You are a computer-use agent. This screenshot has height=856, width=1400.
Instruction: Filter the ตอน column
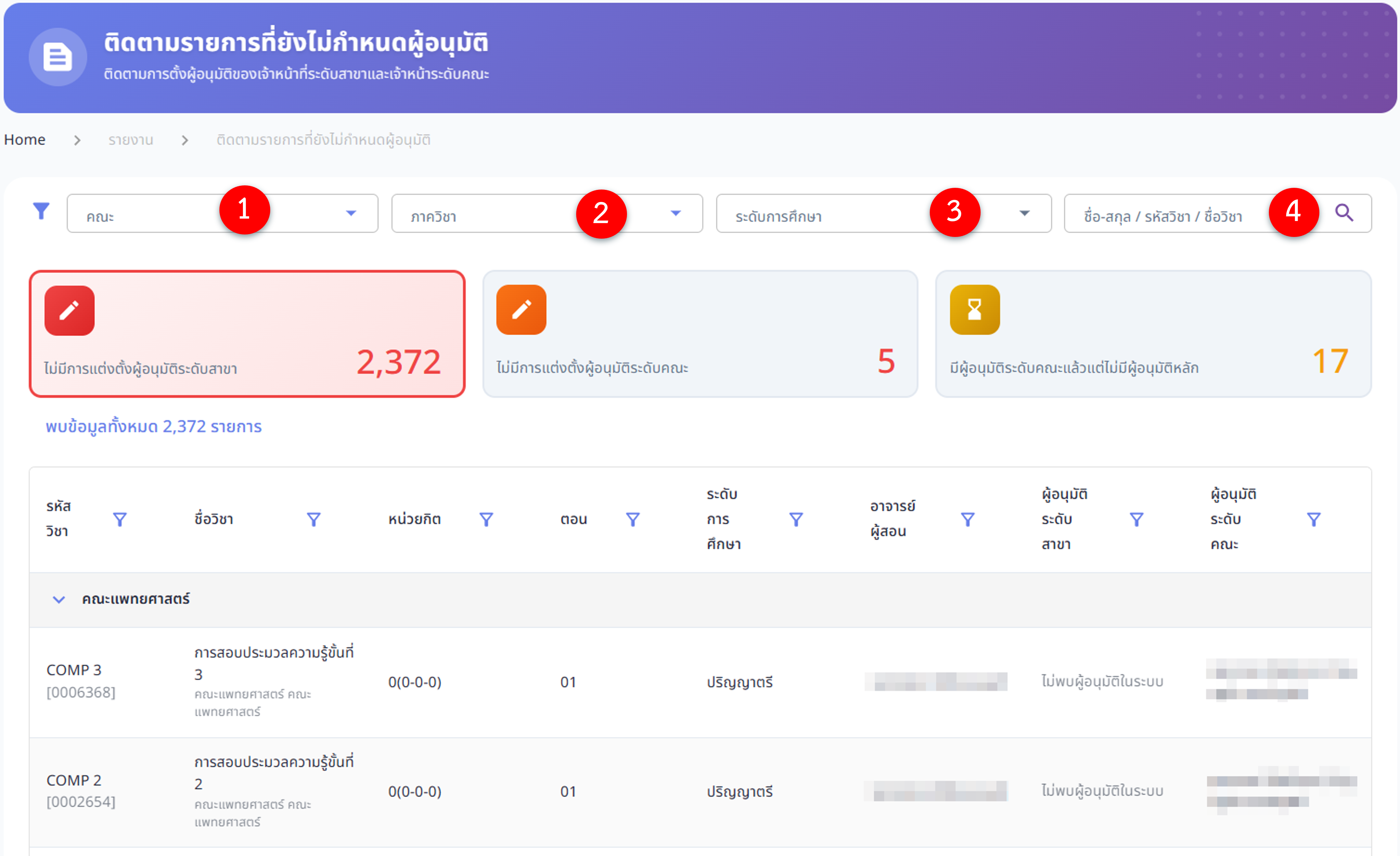pyautogui.click(x=633, y=519)
